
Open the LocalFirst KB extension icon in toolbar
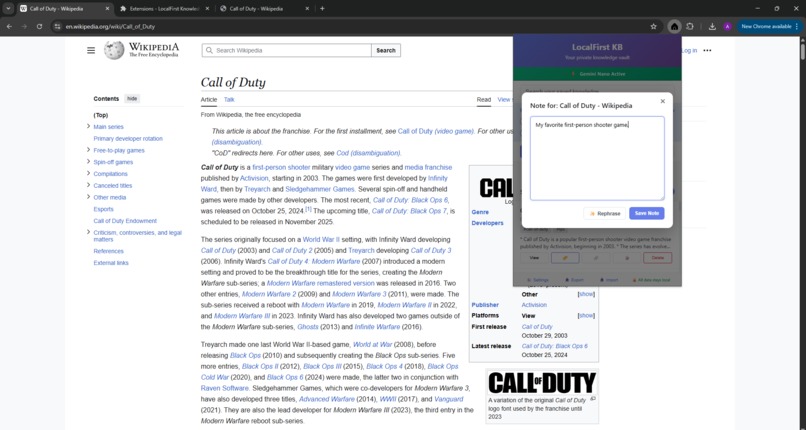point(674,27)
